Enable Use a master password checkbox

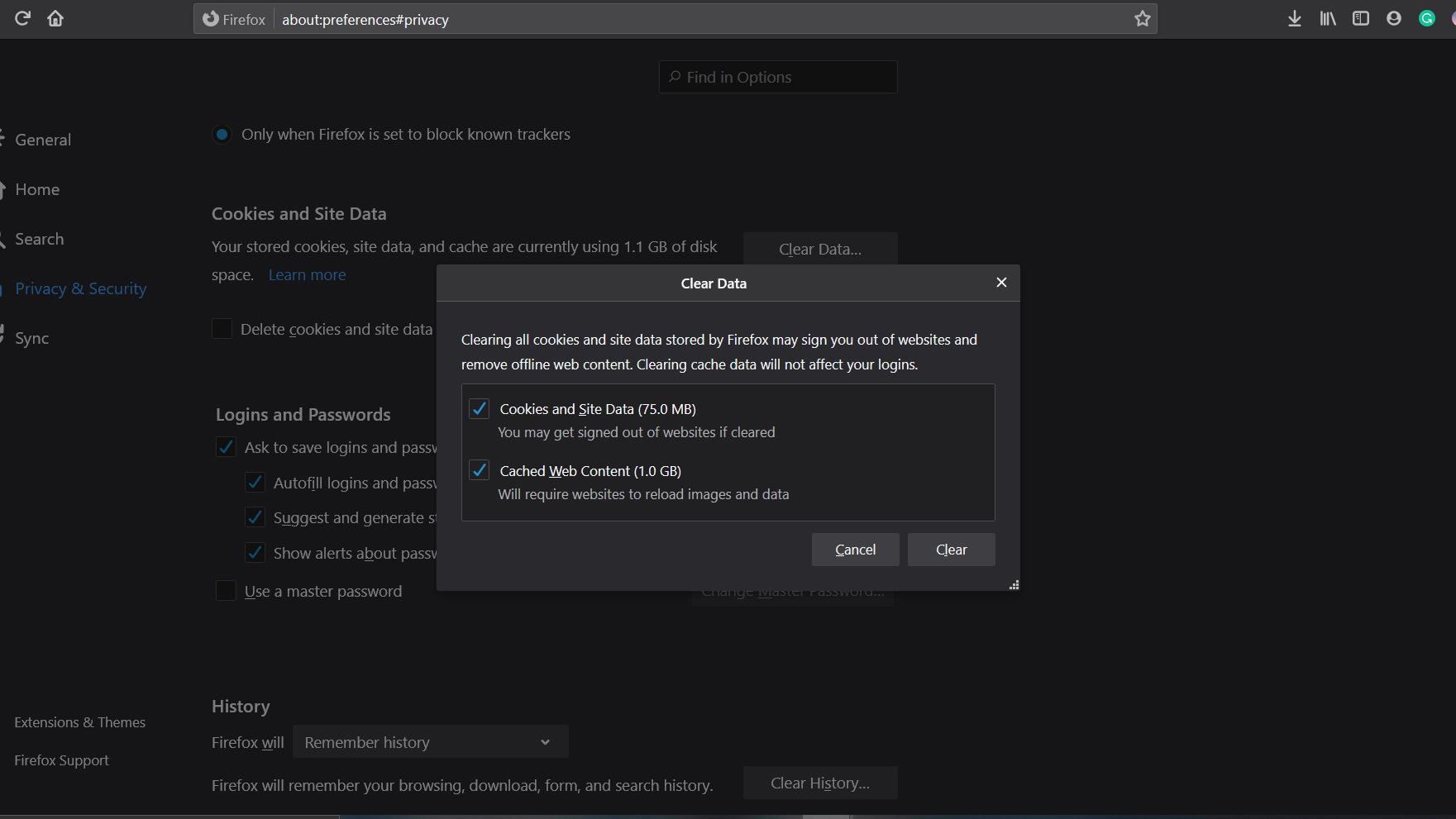point(226,591)
